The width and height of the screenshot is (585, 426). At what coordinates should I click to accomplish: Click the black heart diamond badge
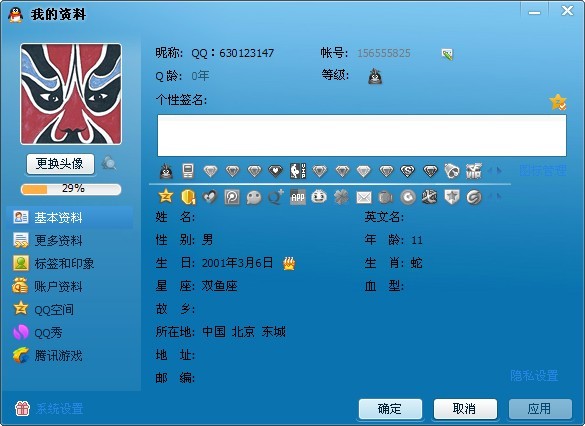click(275, 171)
